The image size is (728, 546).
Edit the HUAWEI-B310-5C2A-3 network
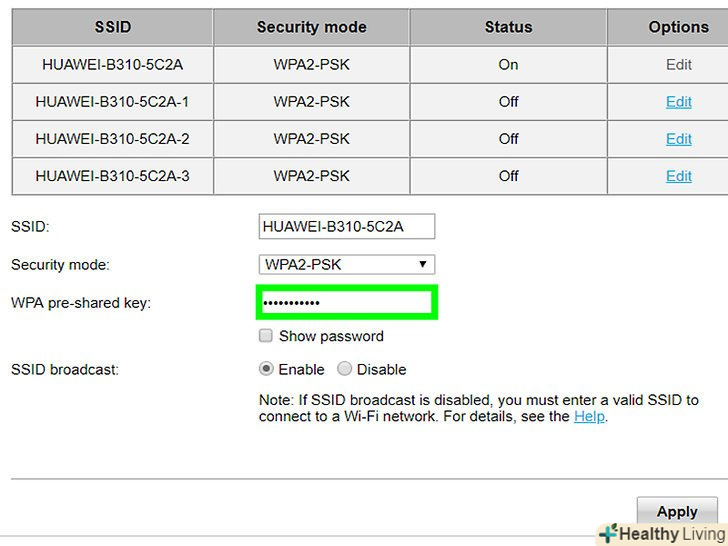coord(679,175)
